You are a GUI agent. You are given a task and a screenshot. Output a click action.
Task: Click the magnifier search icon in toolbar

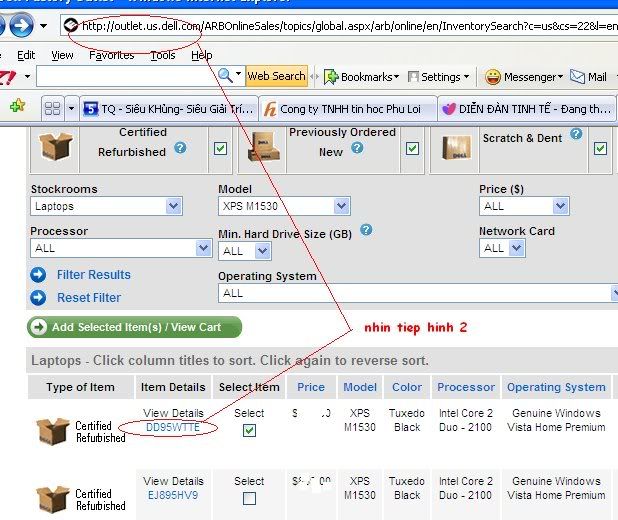coord(225,75)
